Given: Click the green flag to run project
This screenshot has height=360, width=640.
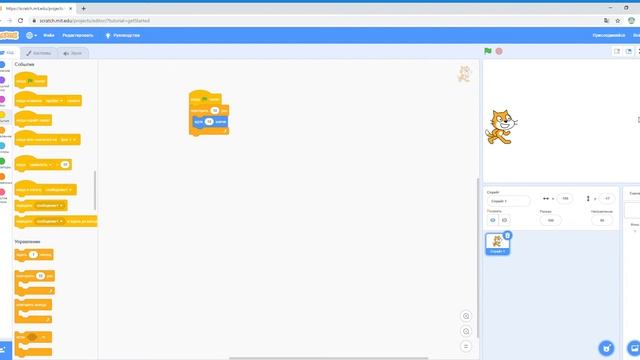Looking at the screenshot, I should (487, 51).
